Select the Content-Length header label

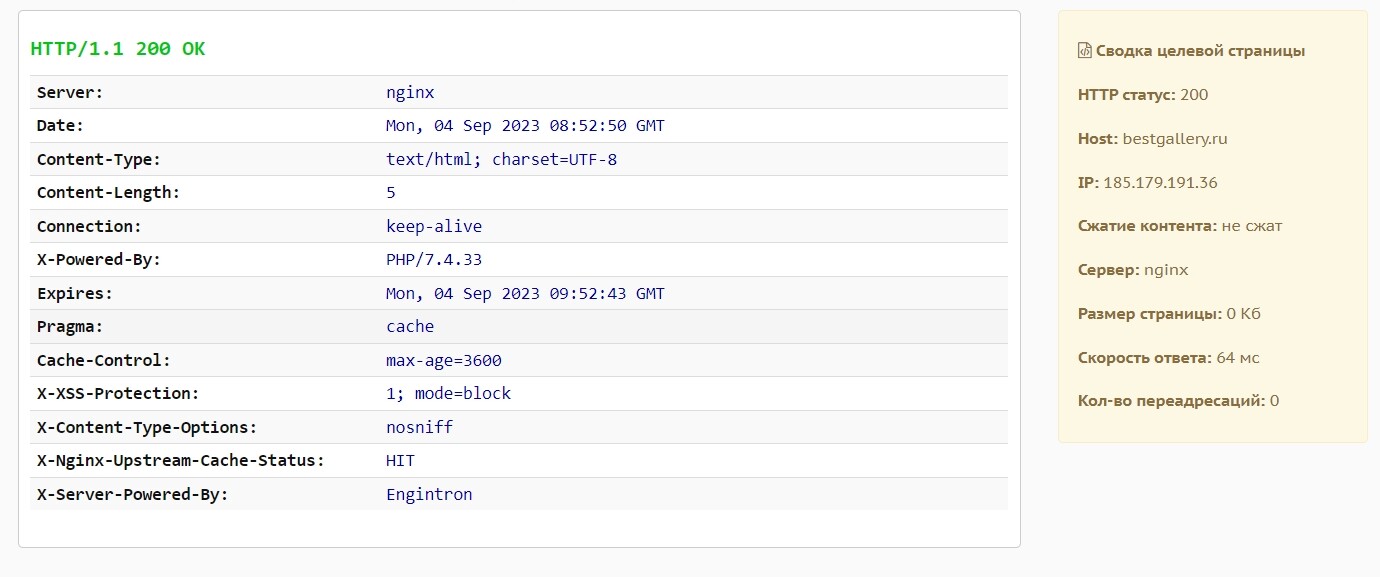(108, 193)
